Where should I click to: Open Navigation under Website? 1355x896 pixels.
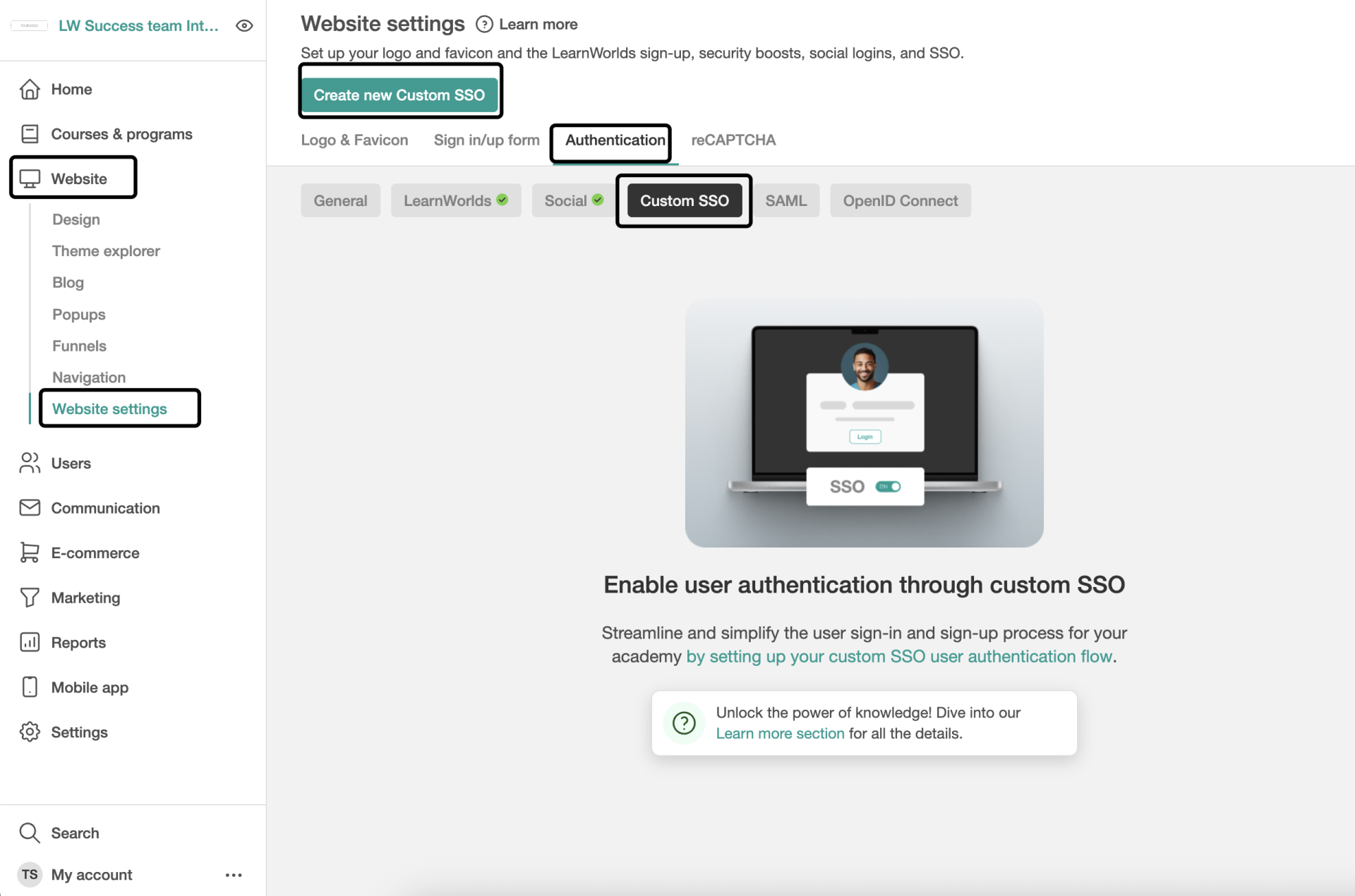89,378
